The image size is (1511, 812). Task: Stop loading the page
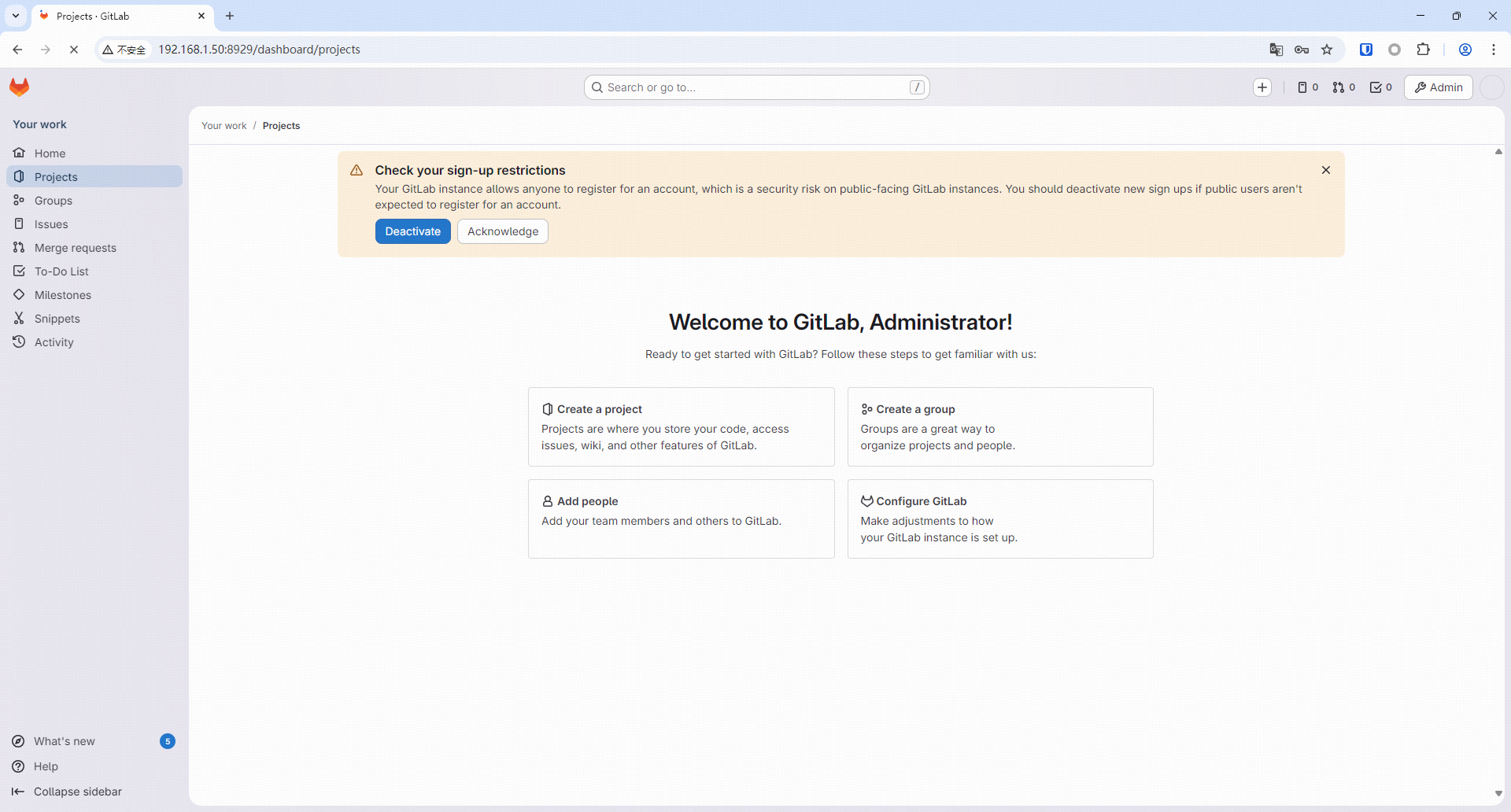pos(74,50)
